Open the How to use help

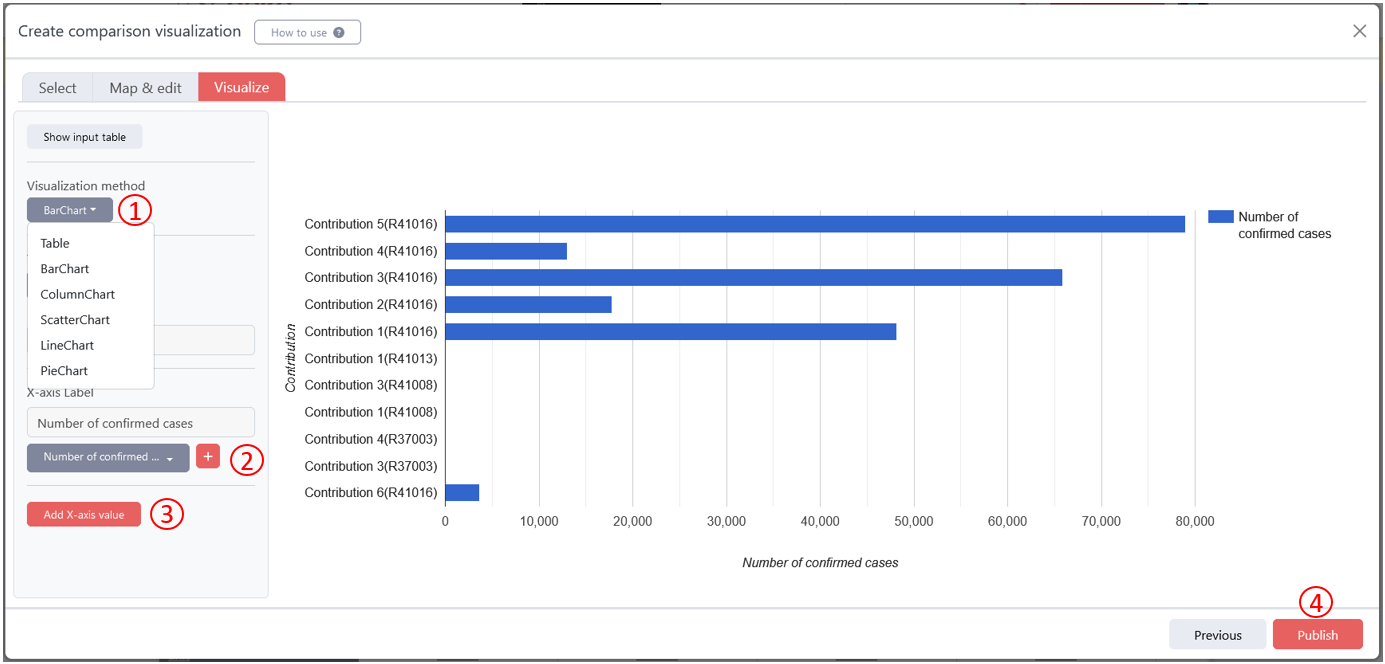[307, 32]
